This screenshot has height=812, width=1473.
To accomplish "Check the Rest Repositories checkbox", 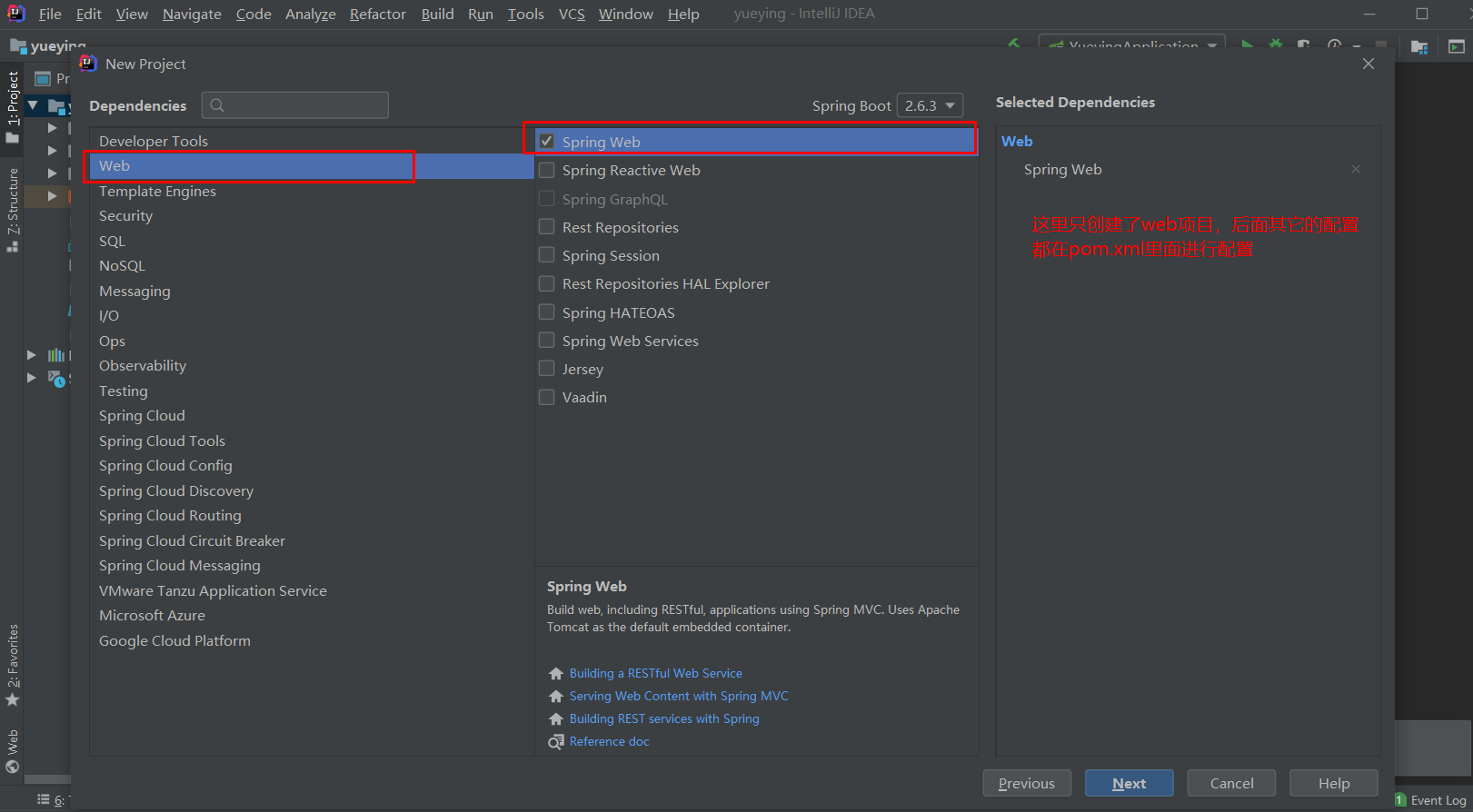I will 547,226.
